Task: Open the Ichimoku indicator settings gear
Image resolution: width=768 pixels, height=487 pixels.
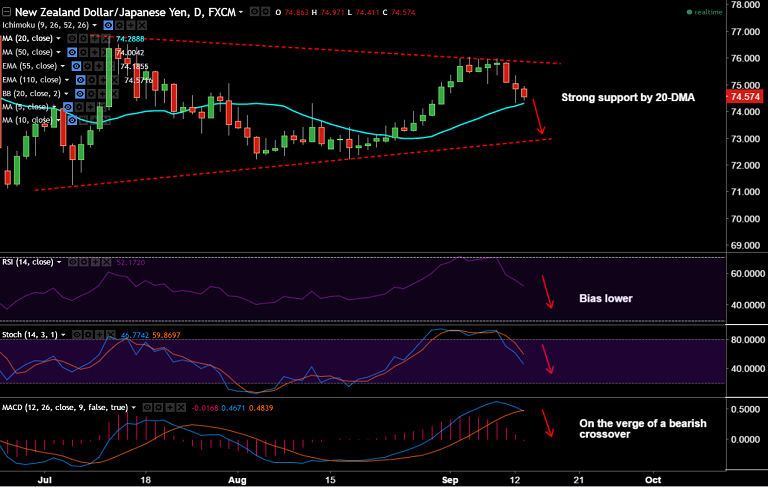Action: (120, 25)
